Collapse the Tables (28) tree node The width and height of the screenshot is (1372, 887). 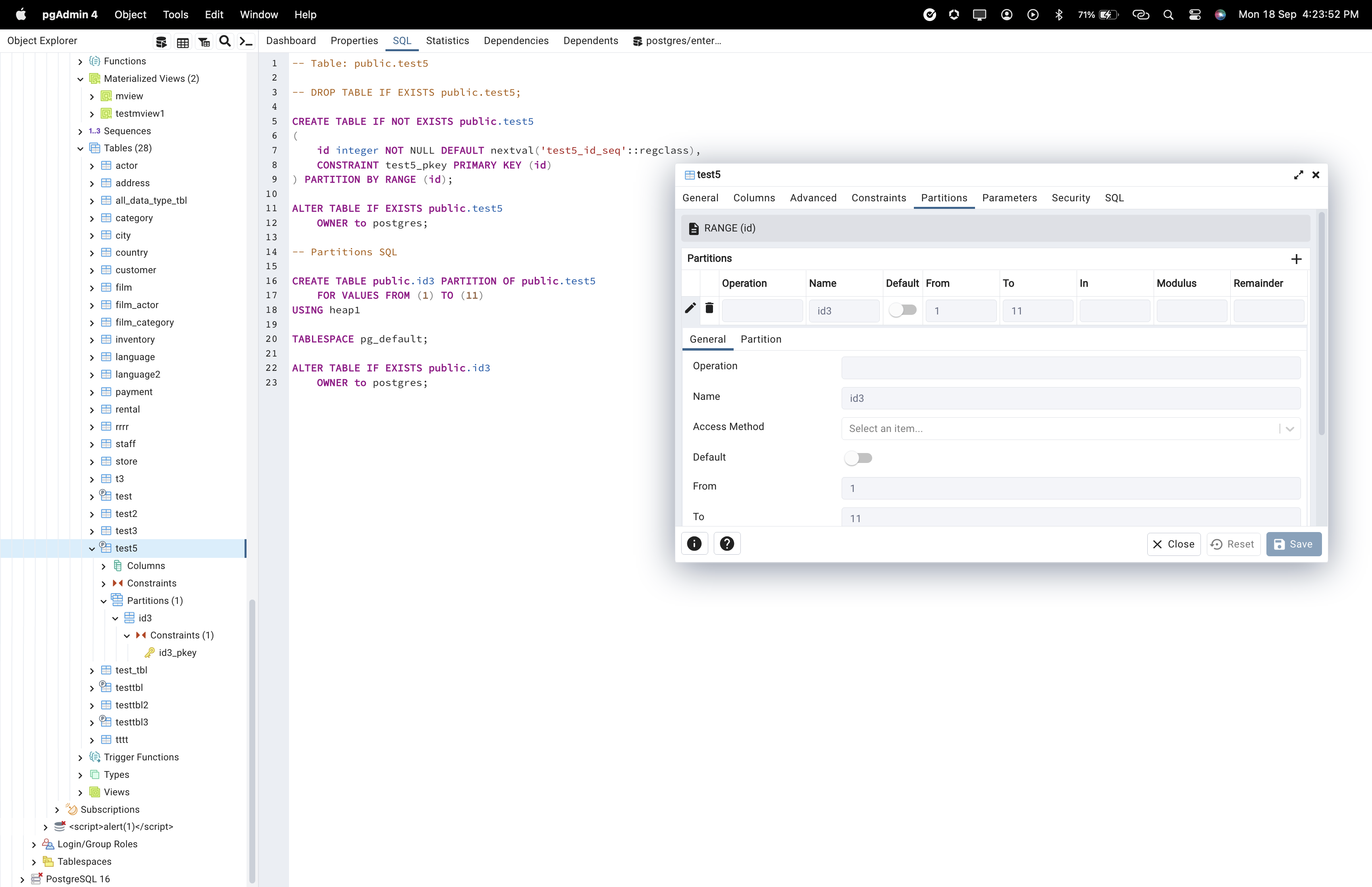coord(81,148)
